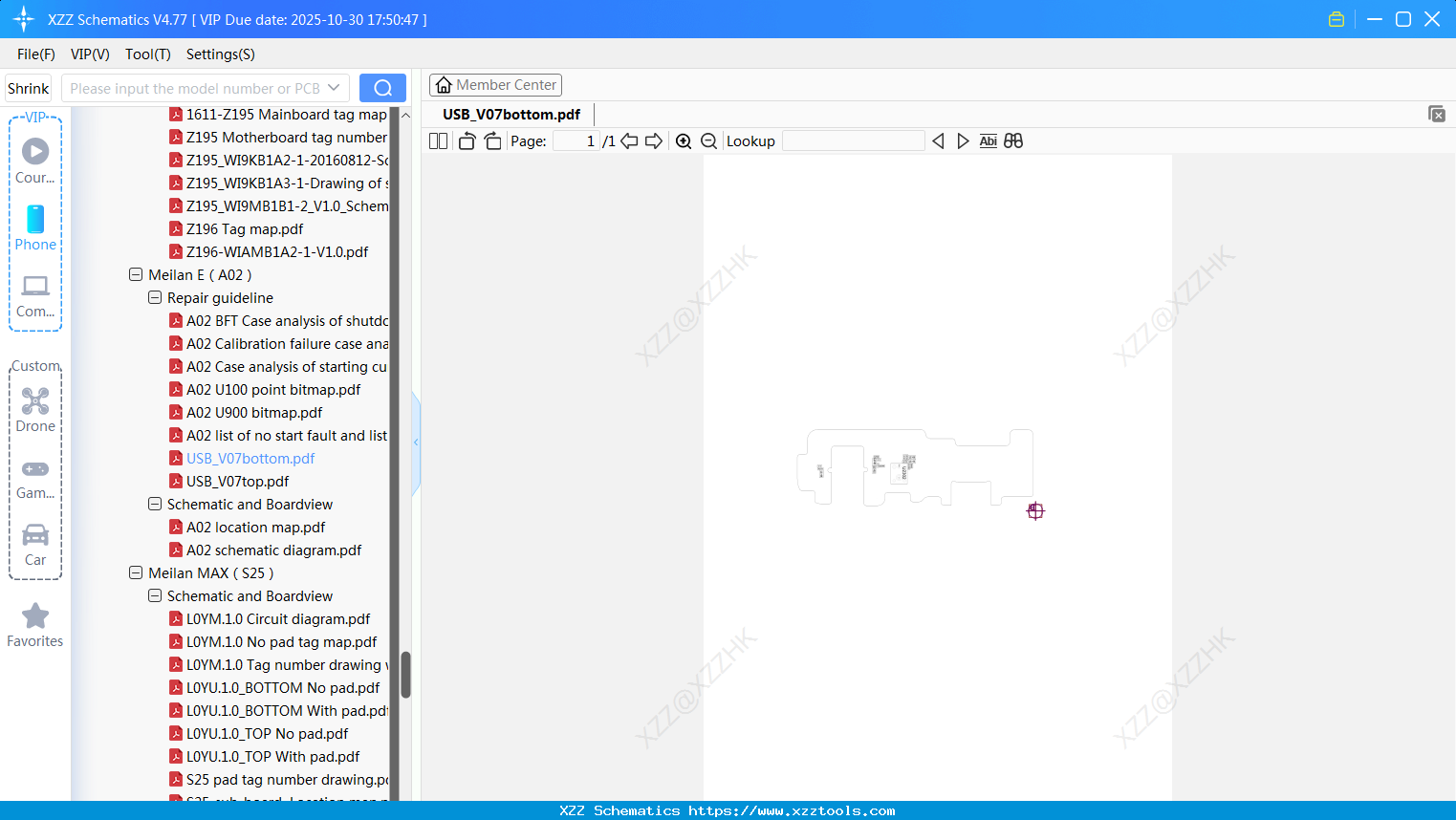Click the panel collapse handle beside the file tree
1456x820 pixels.
(416, 442)
